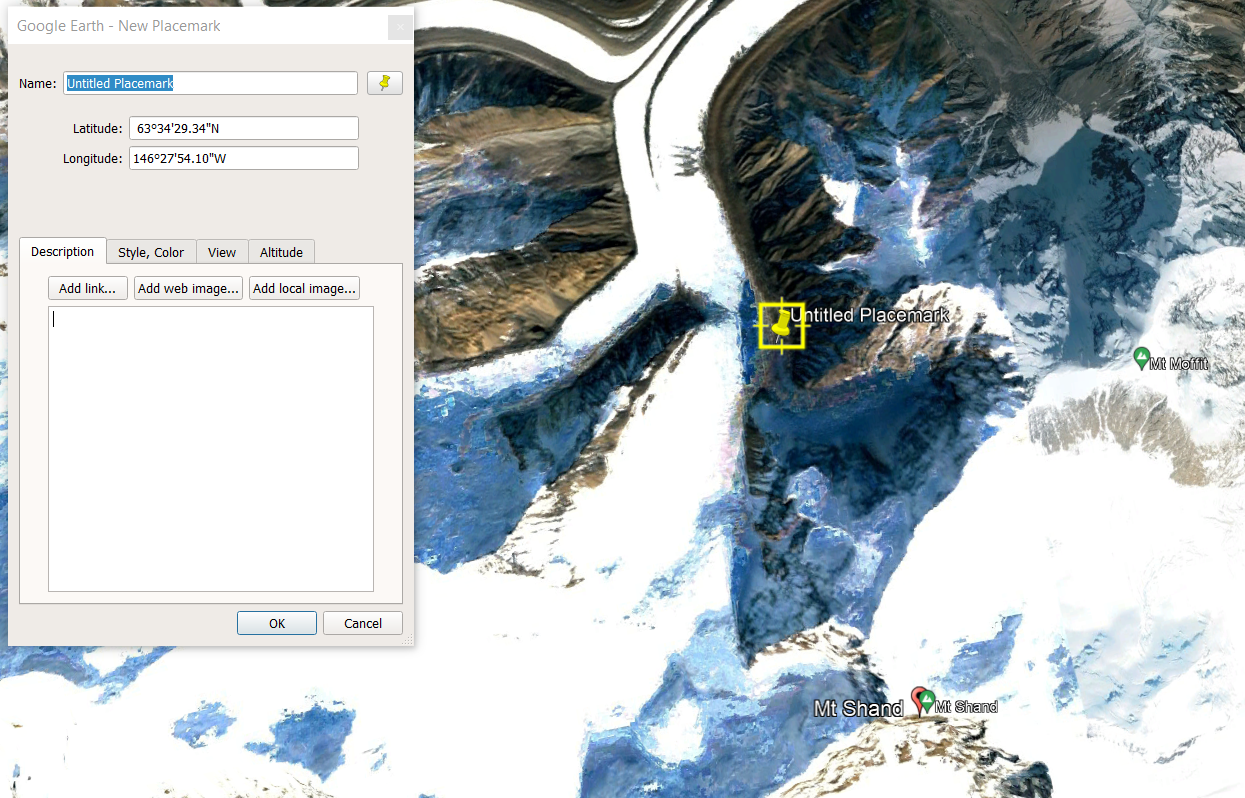The height and width of the screenshot is (798, 1245).
Task: Click the Add local image... button
Action: point(304,288)
